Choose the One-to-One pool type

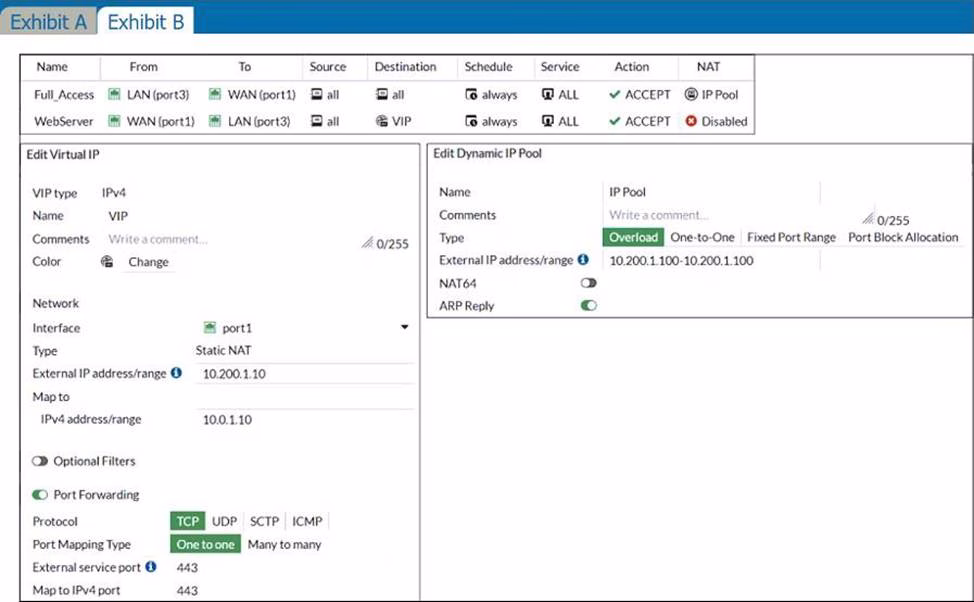click(702, 237)
